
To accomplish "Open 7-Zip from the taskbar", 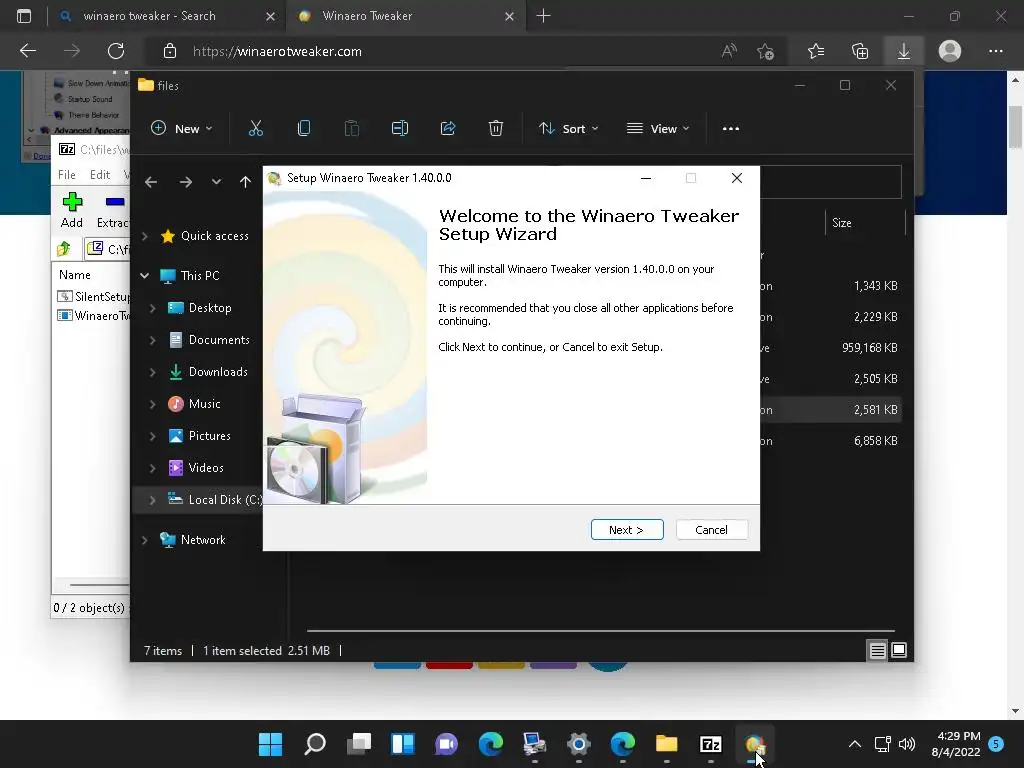I will click(x=711, y=744).
